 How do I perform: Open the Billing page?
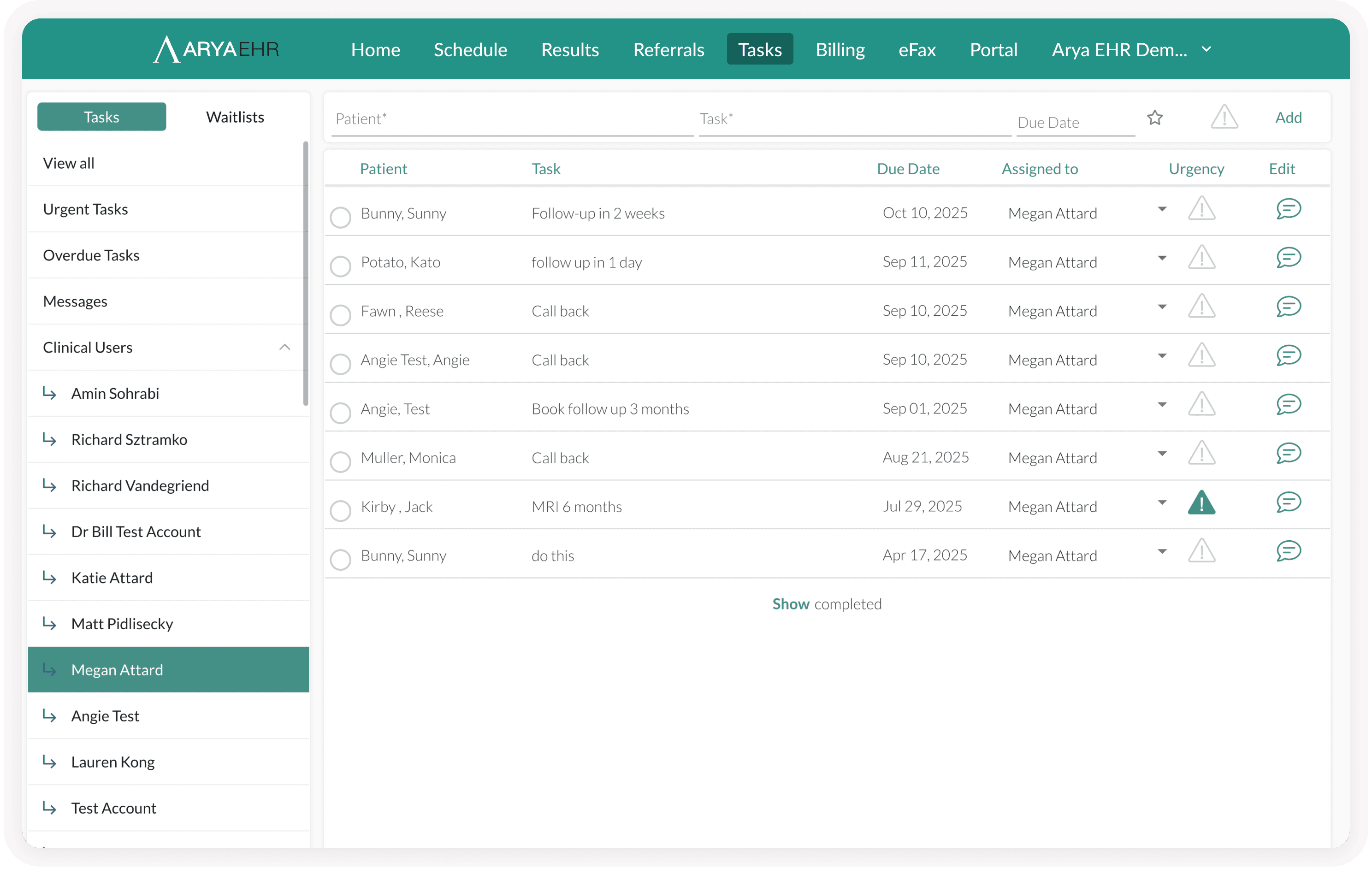(x=840, y=50)
